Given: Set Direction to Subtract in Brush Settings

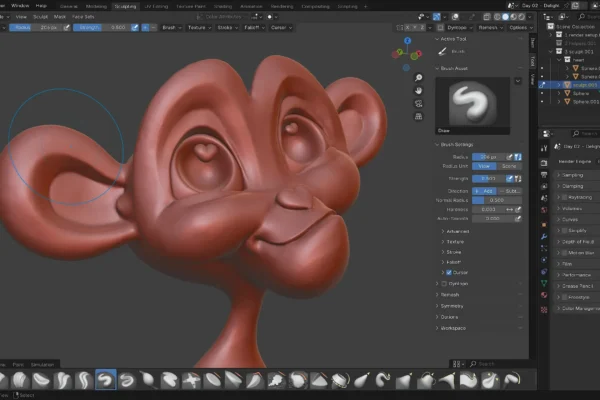Looking at the screenshot, I should click(x=509, y=191).
